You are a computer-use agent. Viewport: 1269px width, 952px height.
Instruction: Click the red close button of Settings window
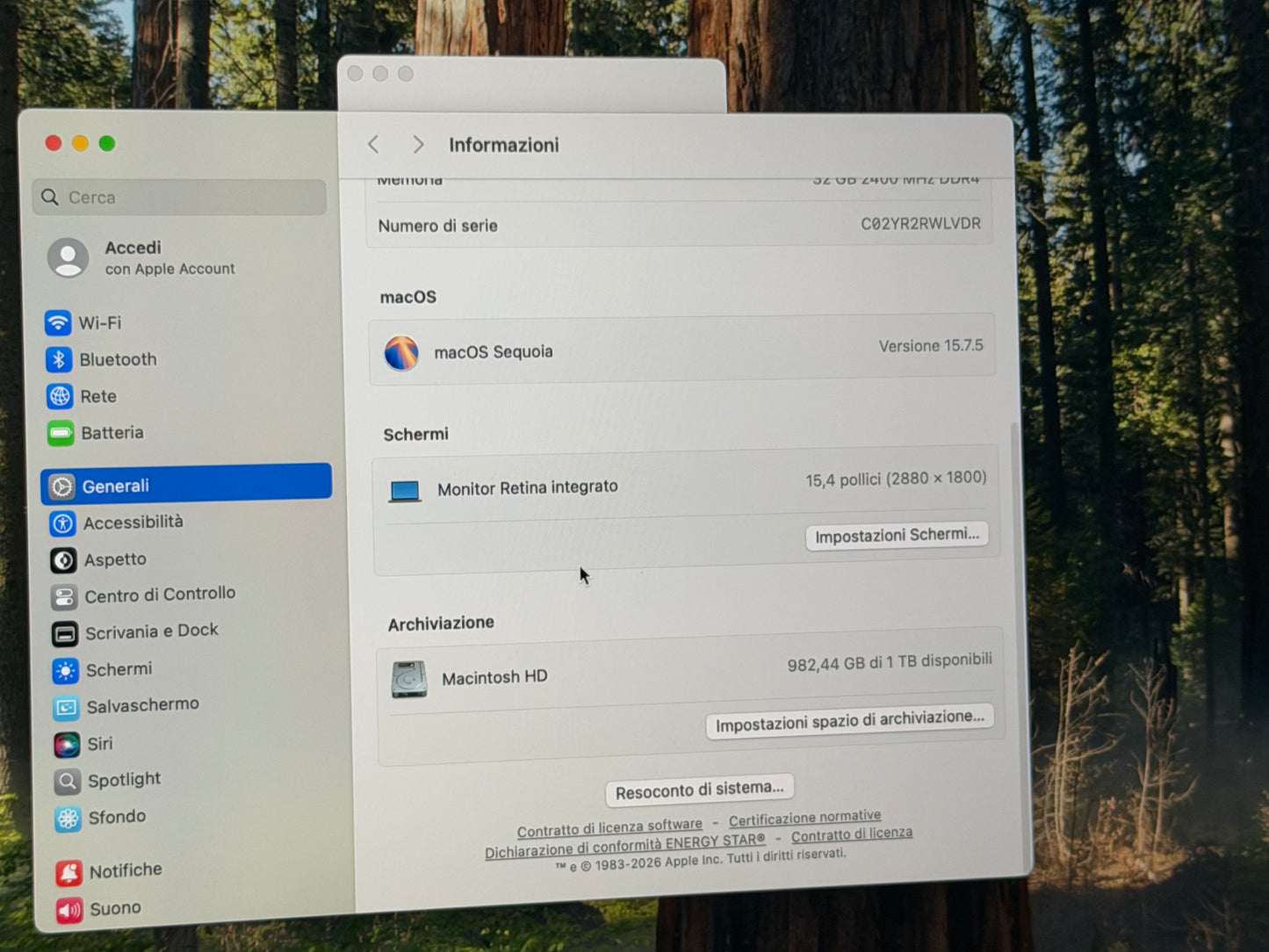coord(54,142)
